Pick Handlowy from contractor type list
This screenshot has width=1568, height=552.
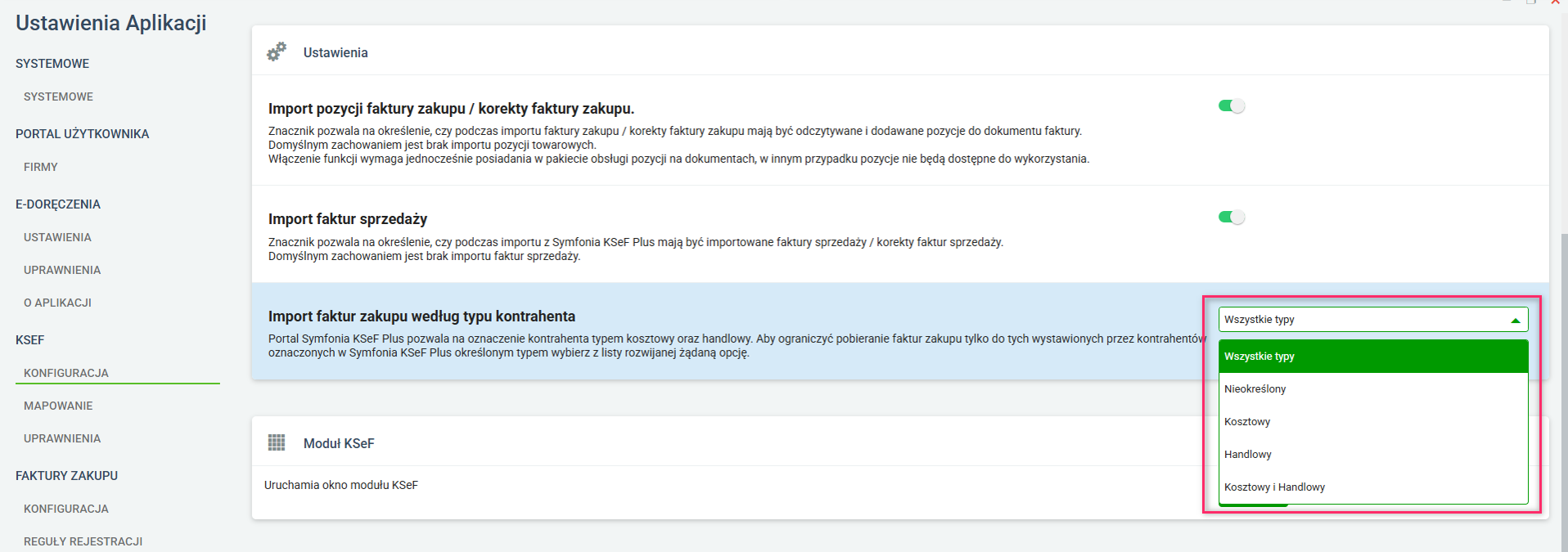click(x=1248, y=455)
